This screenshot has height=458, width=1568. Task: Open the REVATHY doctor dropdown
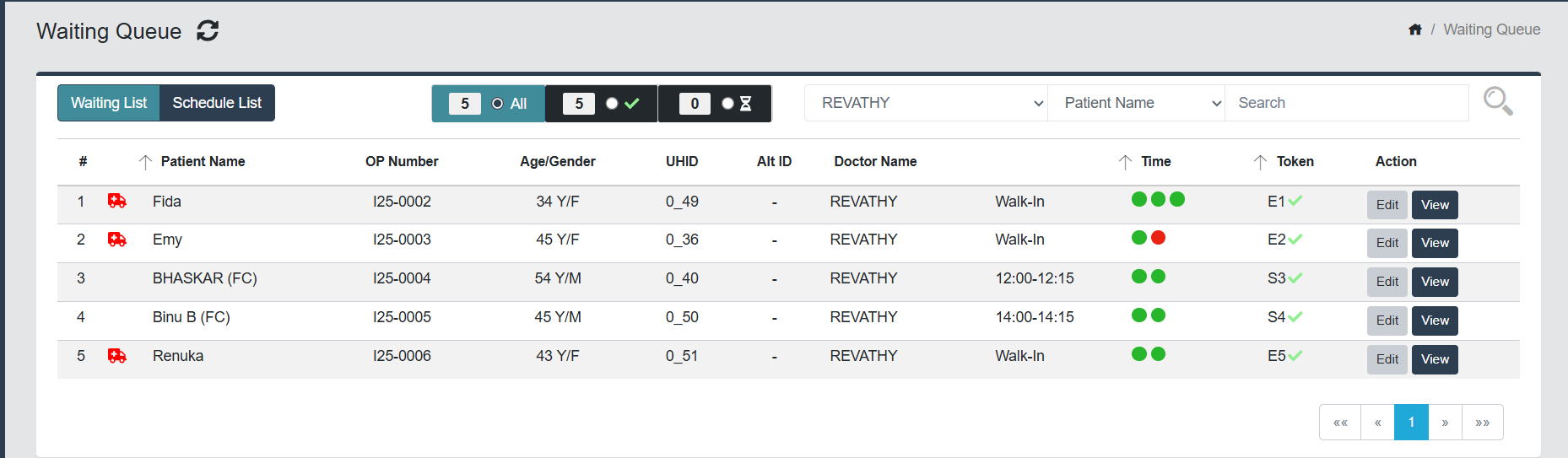(x=926, y=103)
